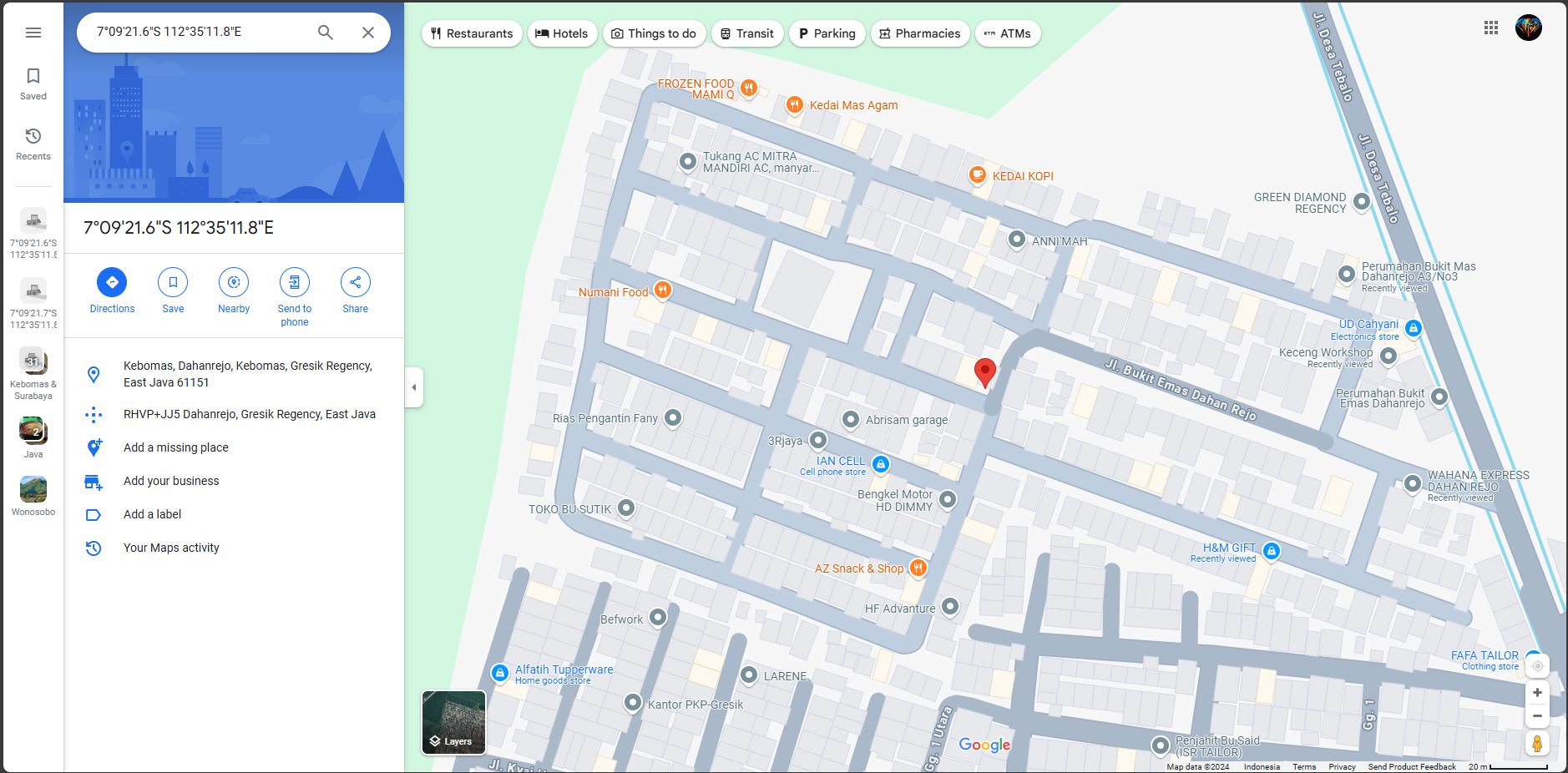The image size is (1568, 773).
Task: Select the Restaurants filter chip
Action: [473, 33]
